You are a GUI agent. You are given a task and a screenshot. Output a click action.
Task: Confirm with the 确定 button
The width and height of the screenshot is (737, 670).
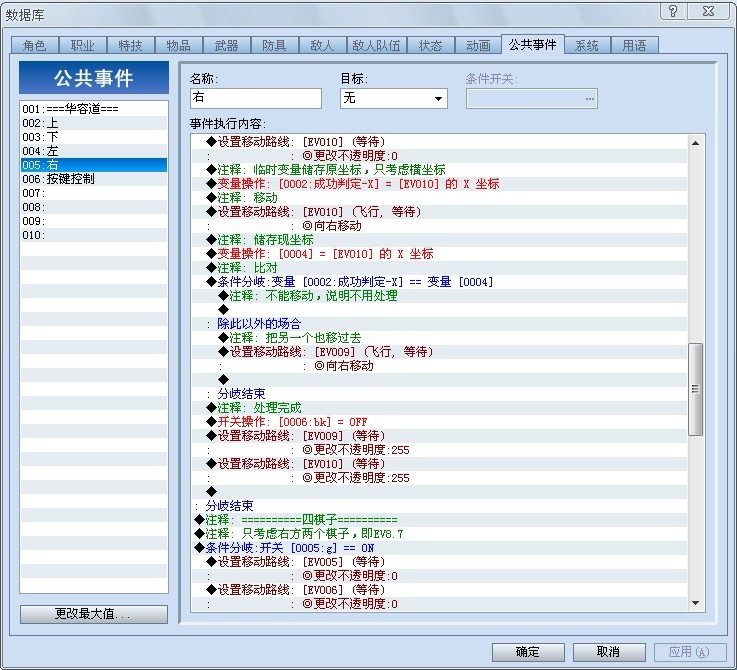(528, 652)
